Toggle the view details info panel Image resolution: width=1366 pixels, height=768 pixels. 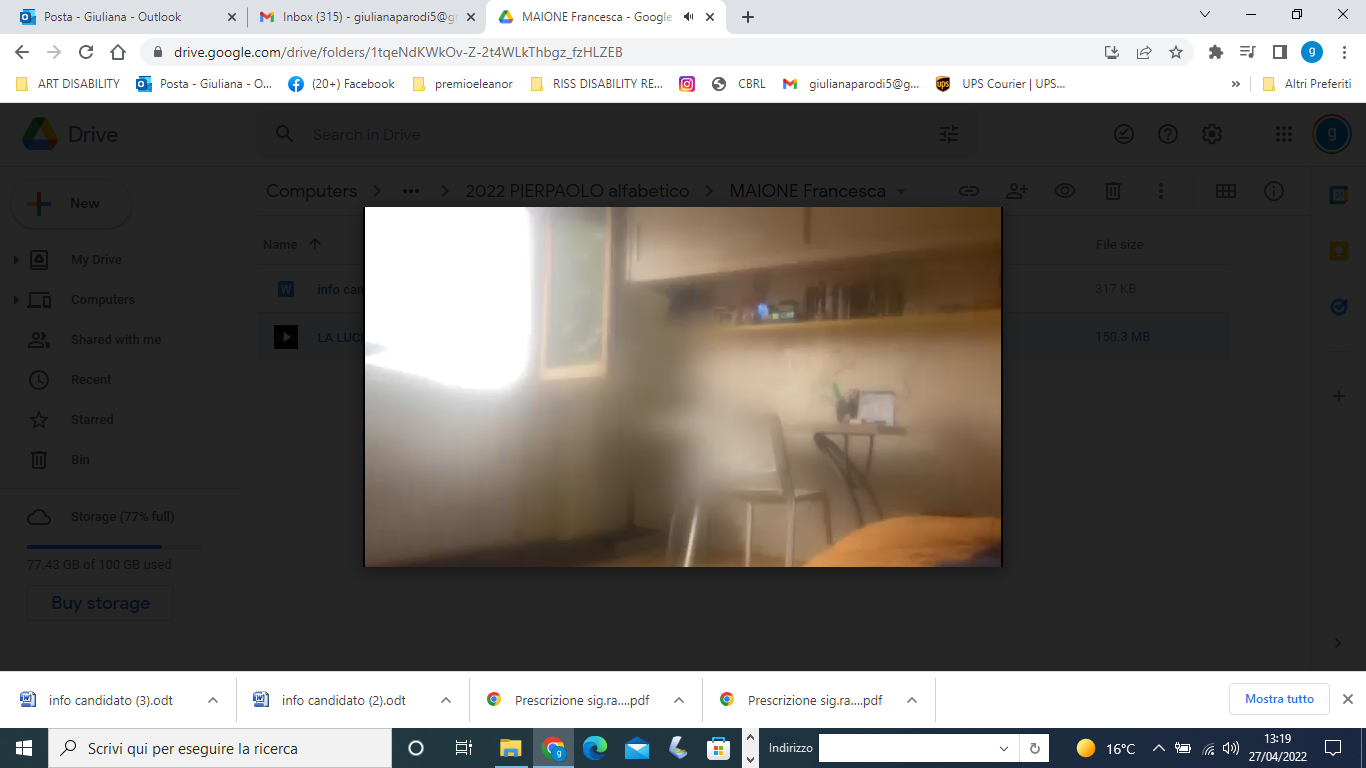(x=1274, y=191)
